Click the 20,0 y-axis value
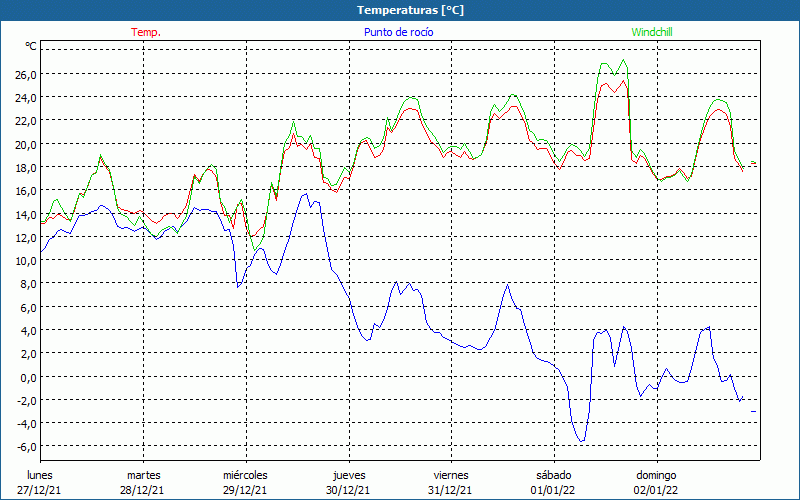 [x=26, y=144]
